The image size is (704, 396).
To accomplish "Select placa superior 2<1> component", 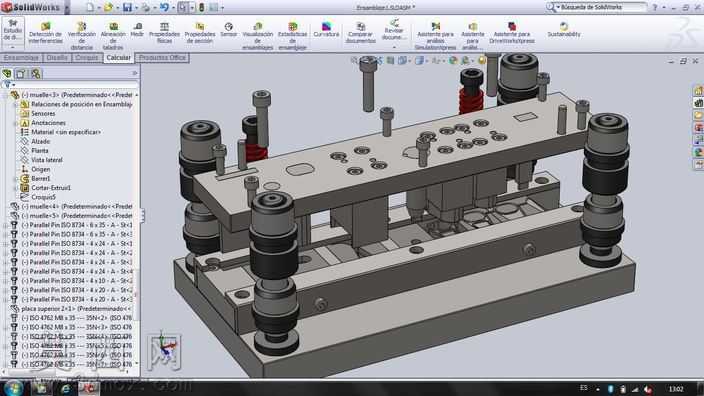I will pos(76,309).
